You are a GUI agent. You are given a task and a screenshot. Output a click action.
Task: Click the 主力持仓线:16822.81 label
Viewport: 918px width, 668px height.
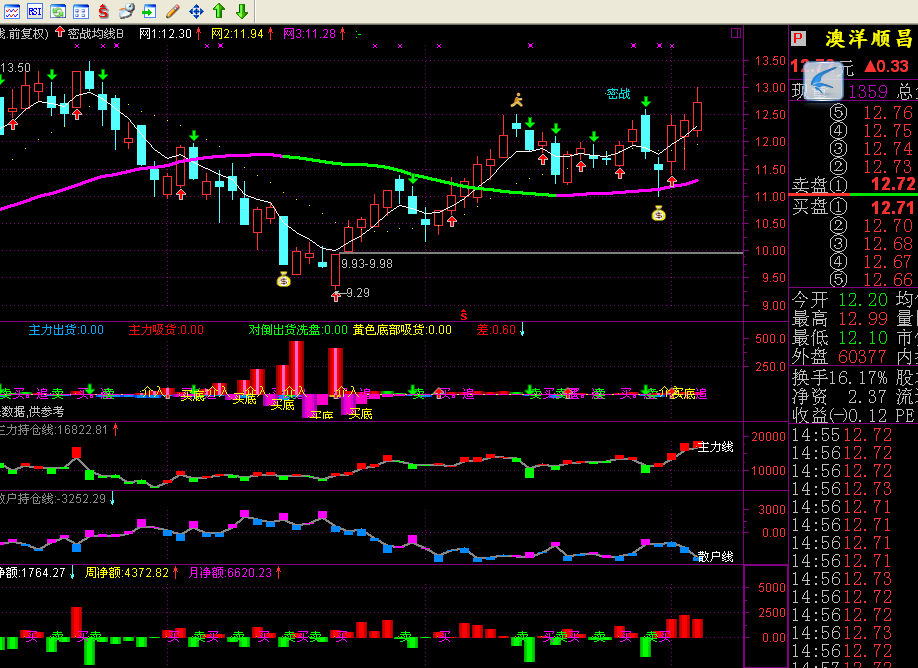coord(54,430)
